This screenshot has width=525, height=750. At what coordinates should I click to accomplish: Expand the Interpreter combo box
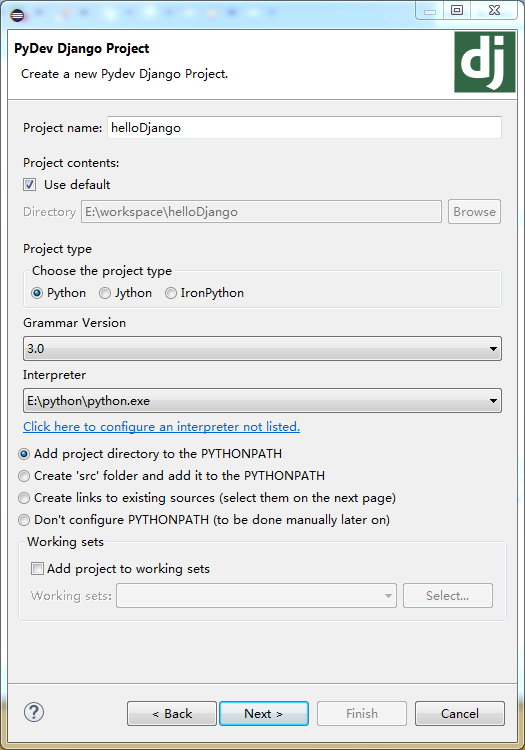262,401
